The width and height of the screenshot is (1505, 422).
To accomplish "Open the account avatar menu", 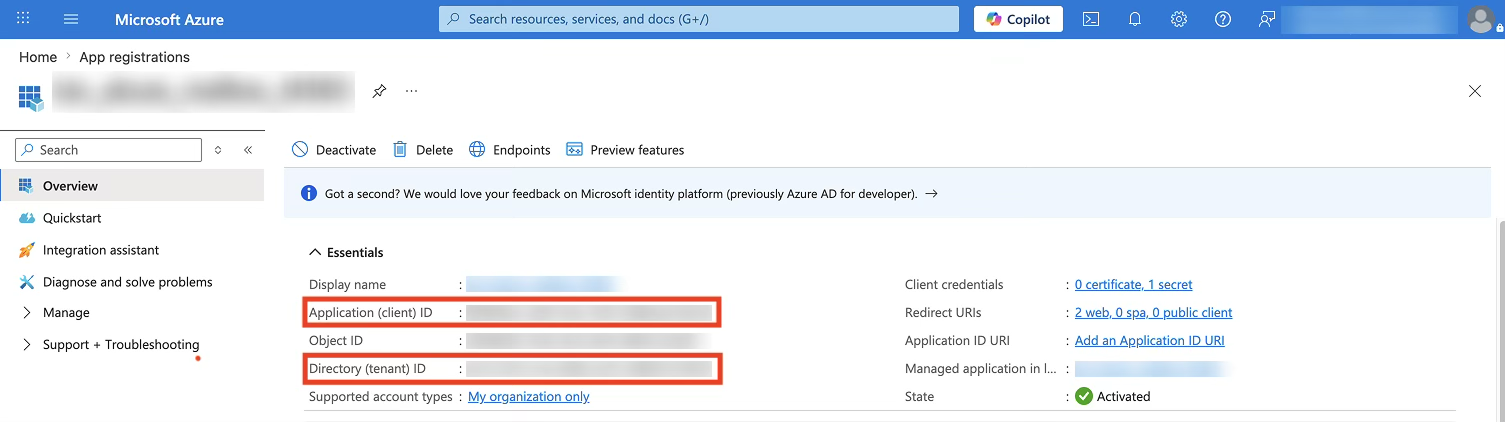I will 1481,19.
